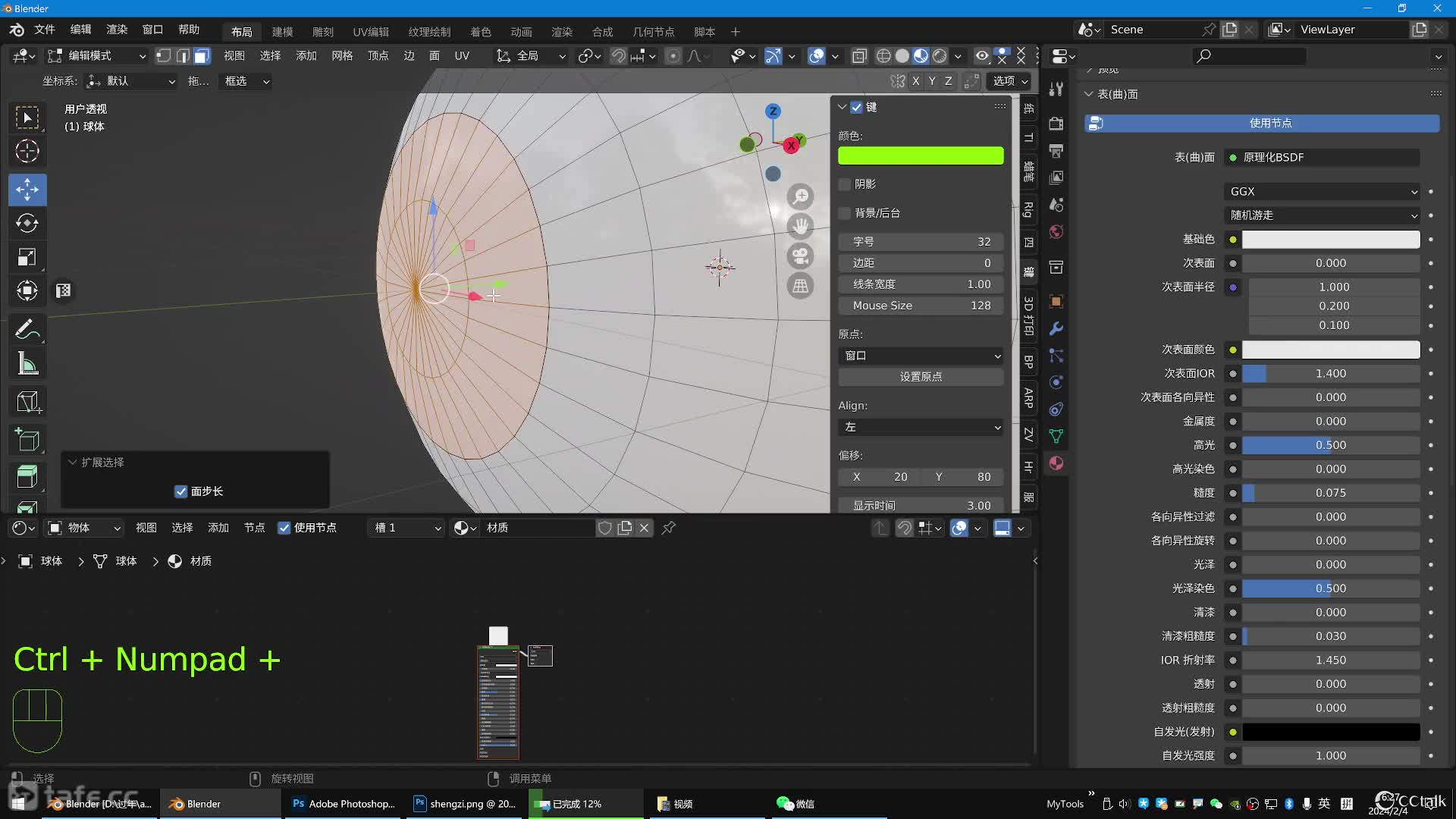
Task: Click the pan view hand icon
Action: (800, 226)
